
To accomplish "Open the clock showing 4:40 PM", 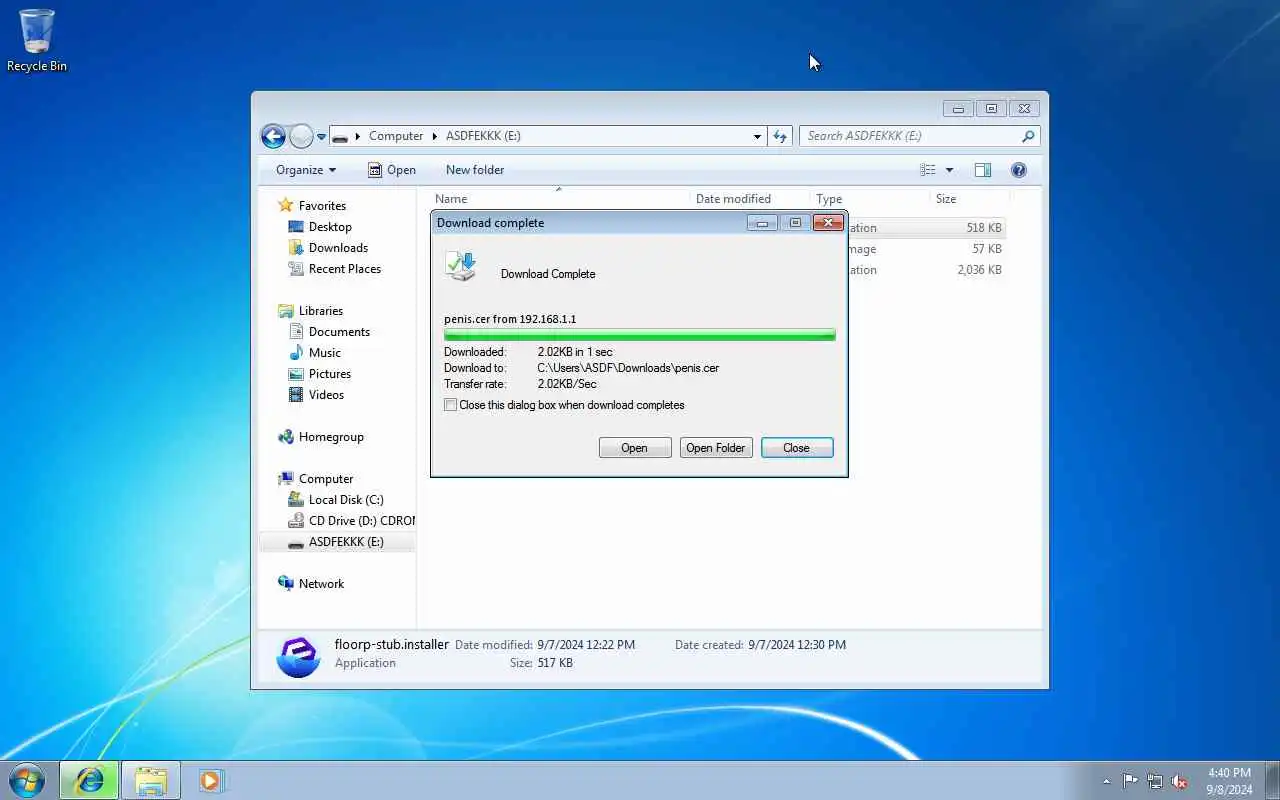I will 1229,781.
